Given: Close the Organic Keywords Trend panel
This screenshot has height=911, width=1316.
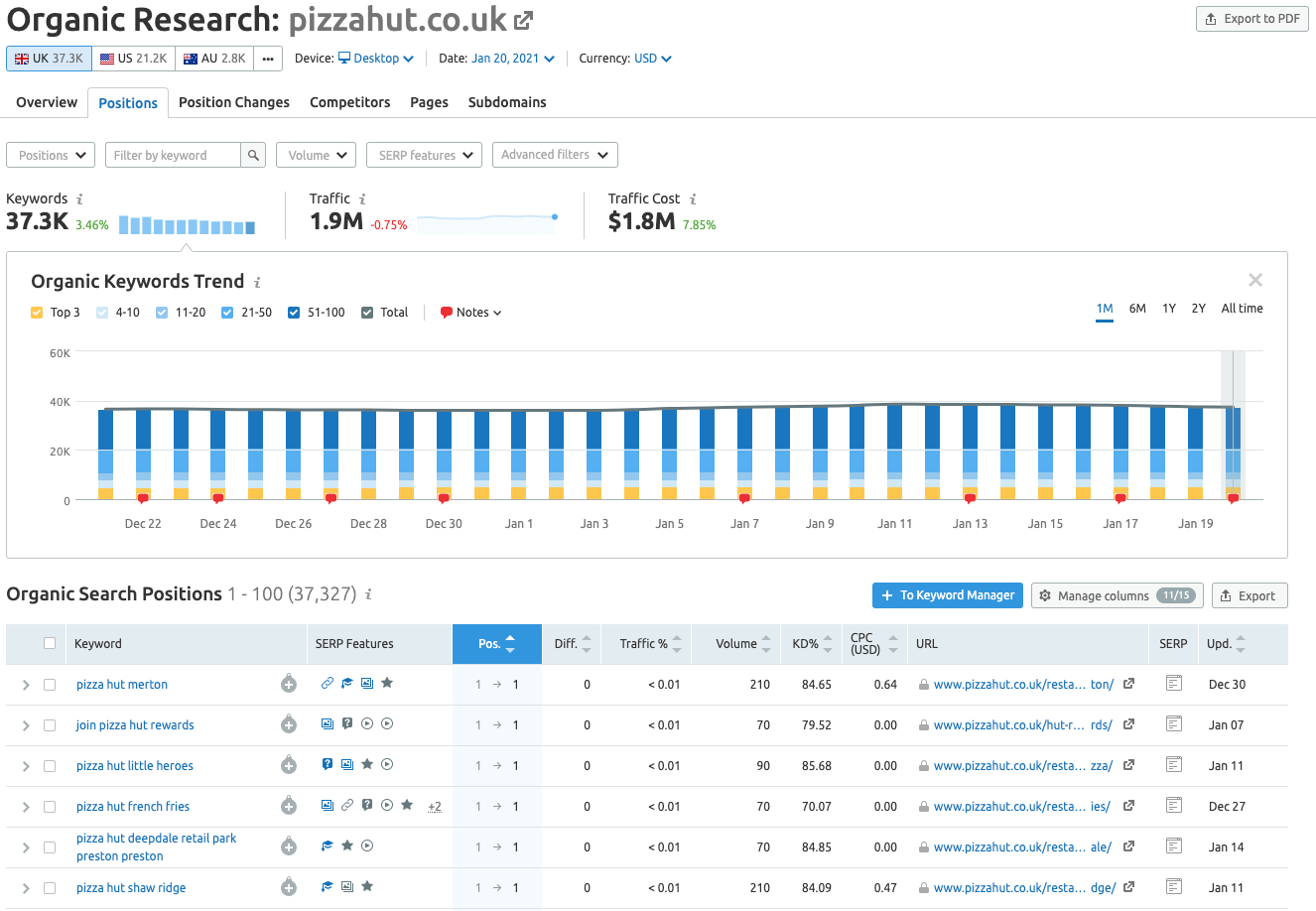Looking at the screenshot, I should click(x=1255, y=281).
